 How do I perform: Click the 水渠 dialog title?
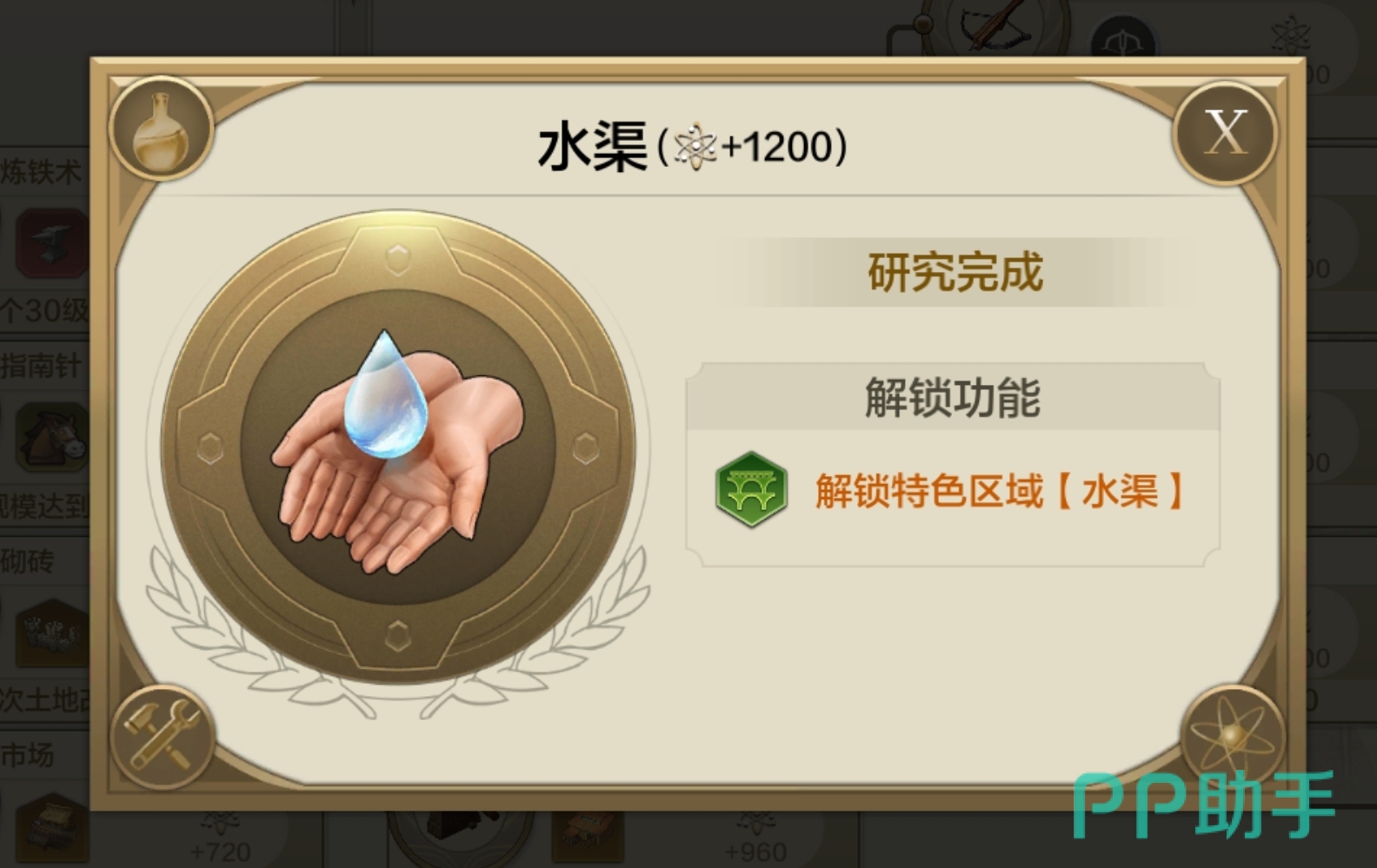pos(593,147)
